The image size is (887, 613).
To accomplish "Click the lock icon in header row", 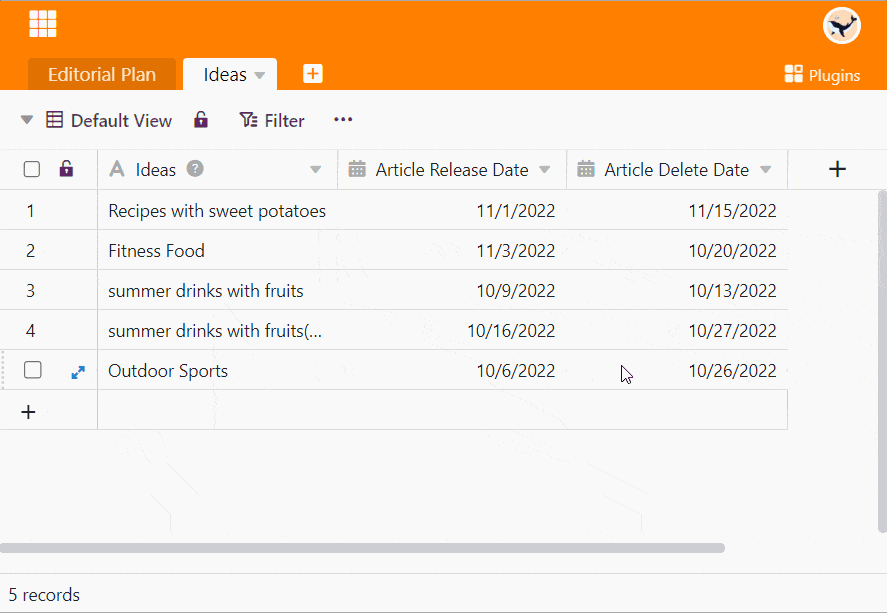I will (x=66, y=169).
